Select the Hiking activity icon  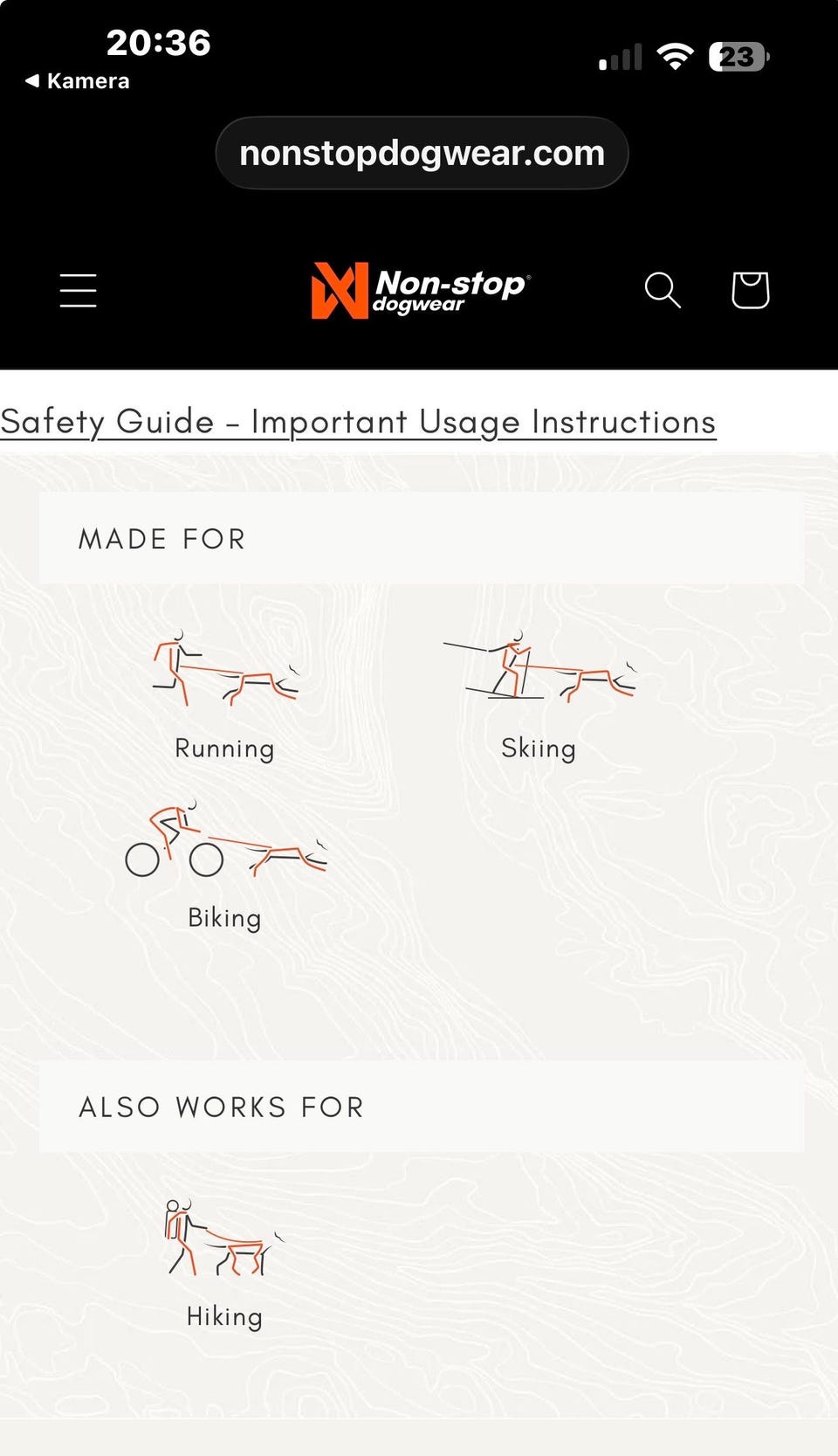(x=224, y=1238)
